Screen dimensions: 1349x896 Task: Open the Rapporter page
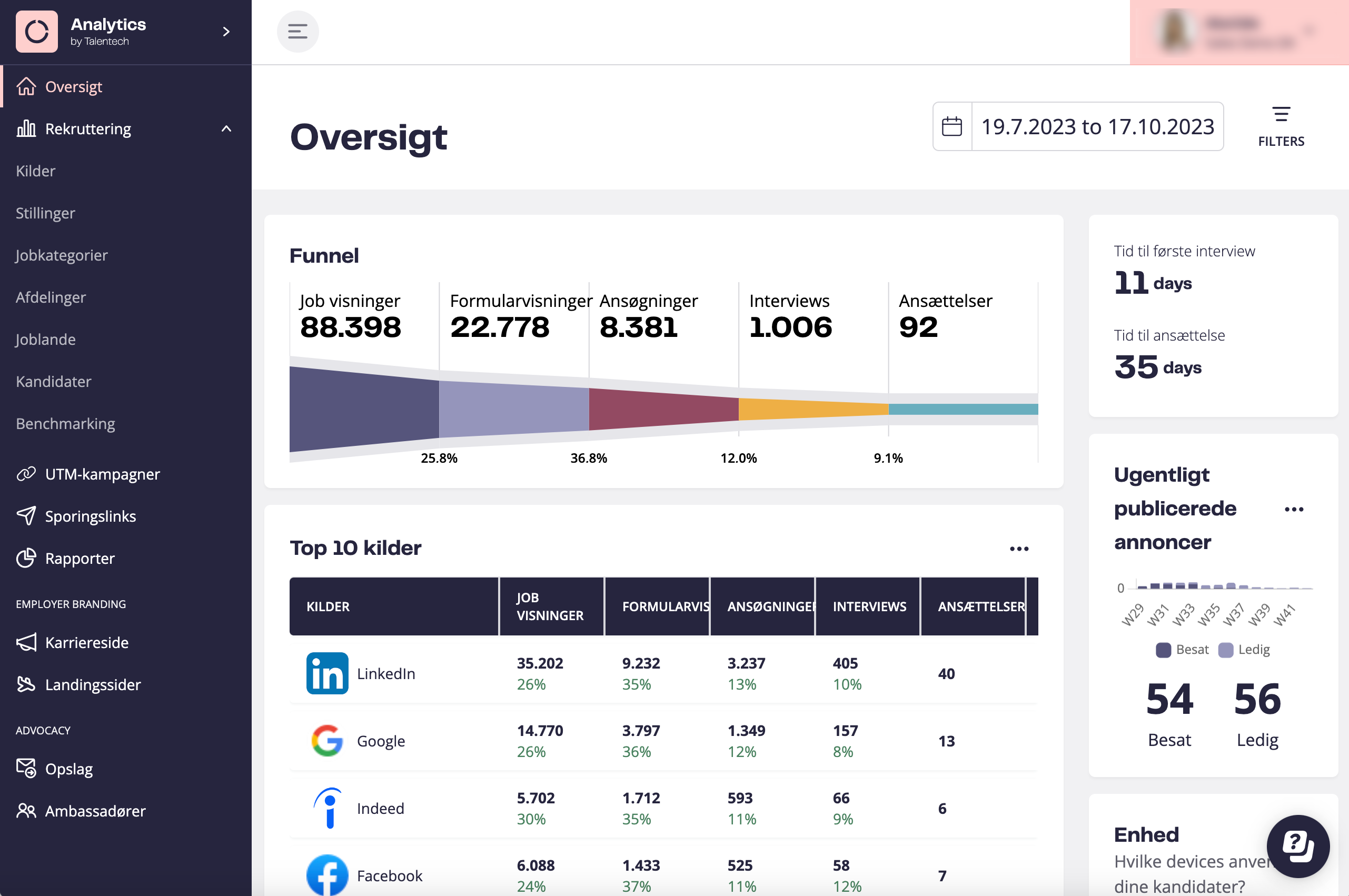pos(80,558)
